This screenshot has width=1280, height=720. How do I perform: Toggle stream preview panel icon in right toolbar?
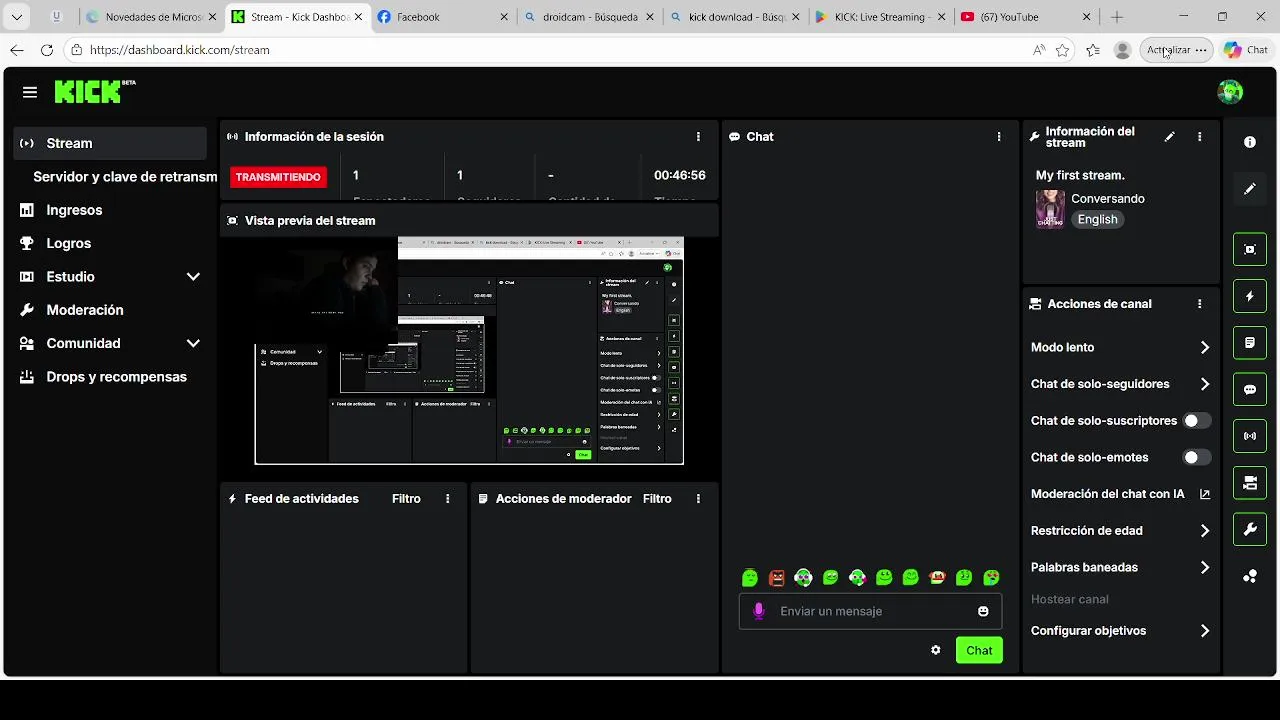point(1250,249)
